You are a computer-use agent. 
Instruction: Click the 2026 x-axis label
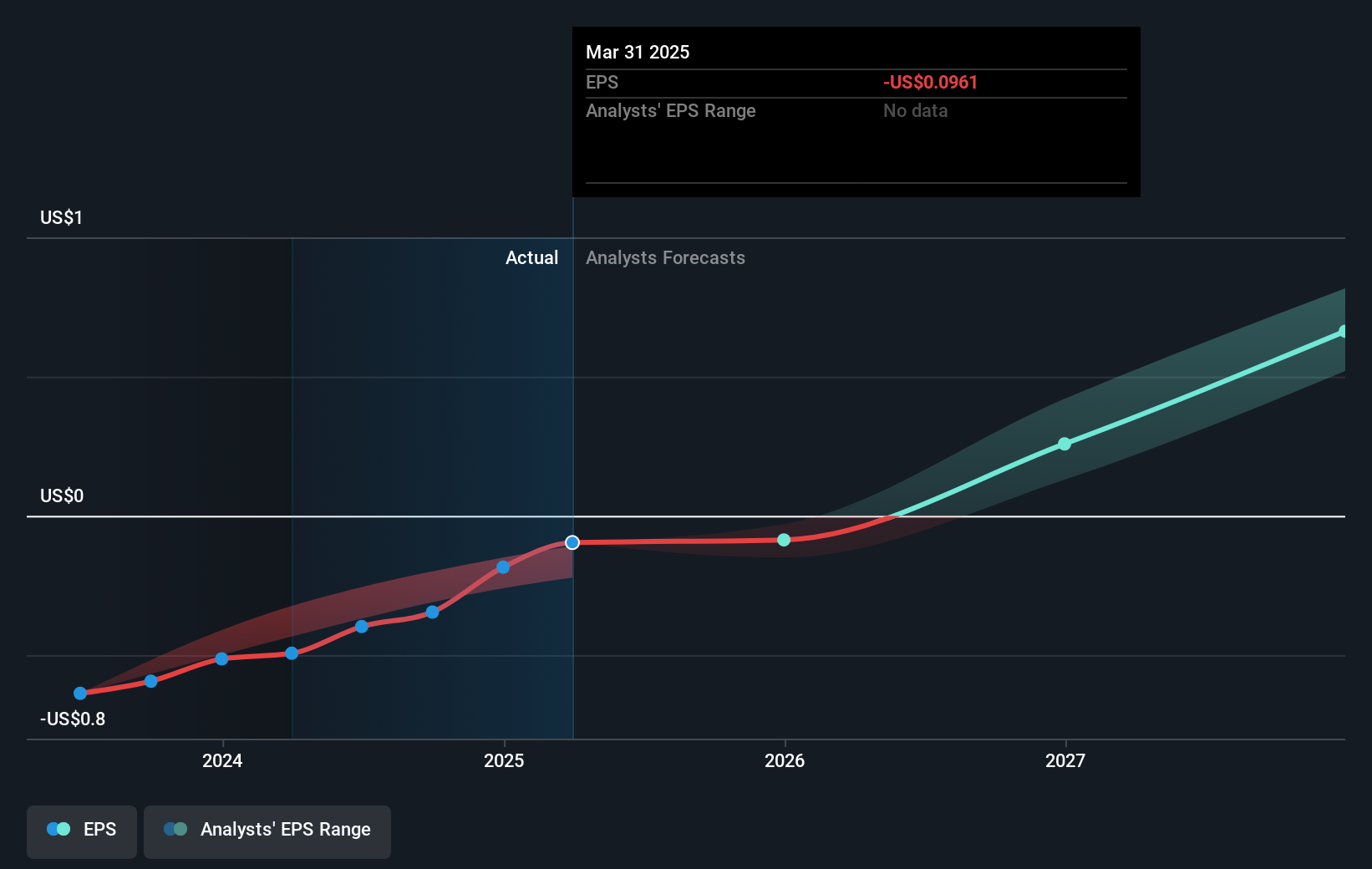(785, 760)
